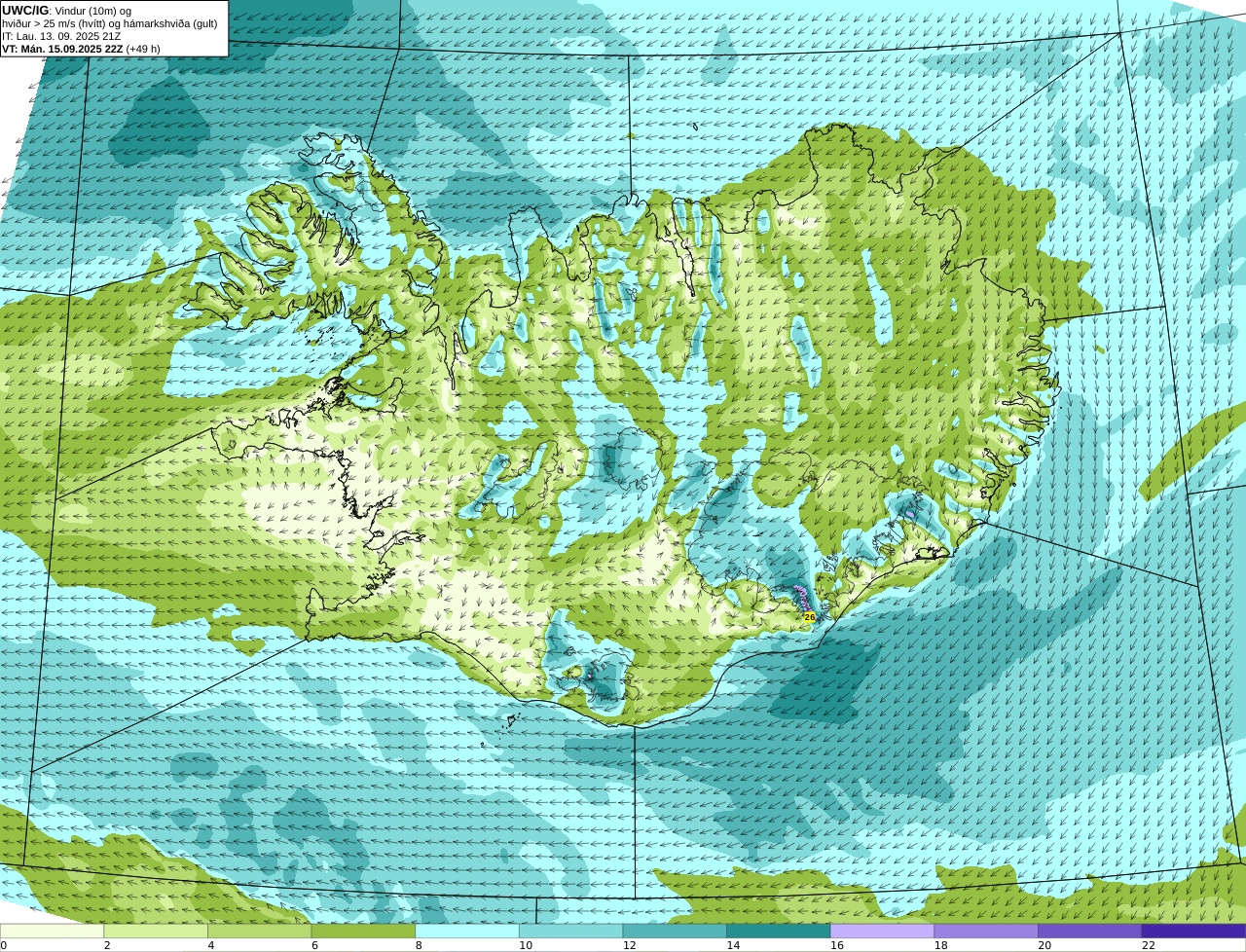Click the legend scale label '22'
This screenshot has width=1246, height=952.
[1149, 945]
